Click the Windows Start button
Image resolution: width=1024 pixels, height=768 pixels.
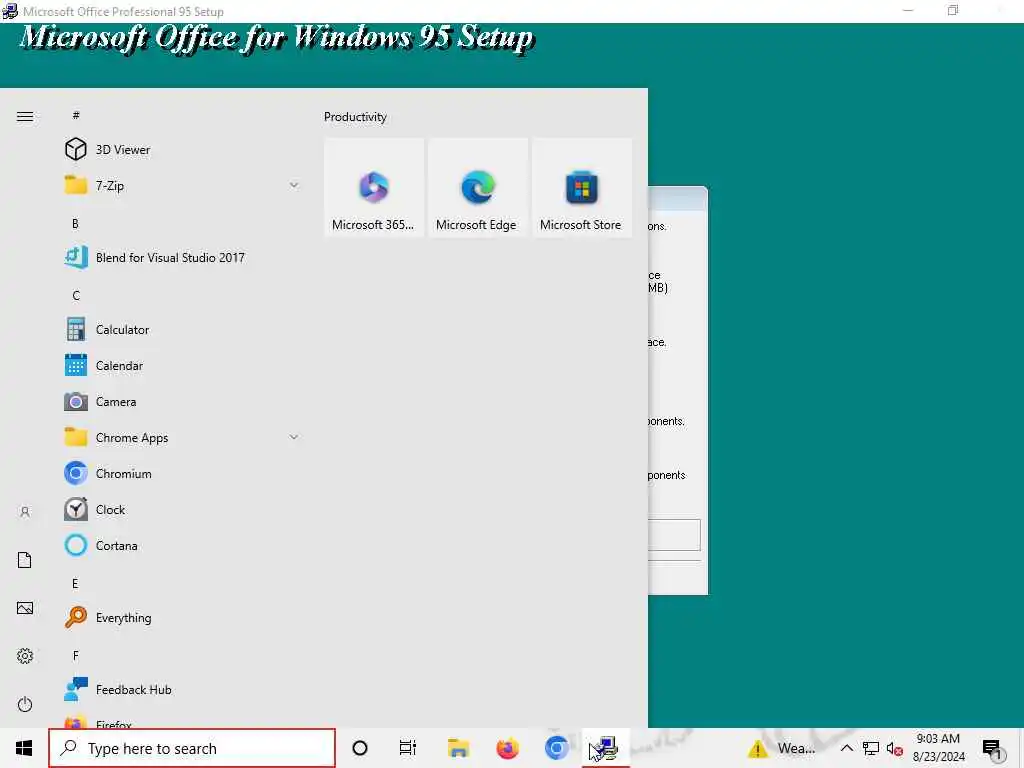(24, 748)
